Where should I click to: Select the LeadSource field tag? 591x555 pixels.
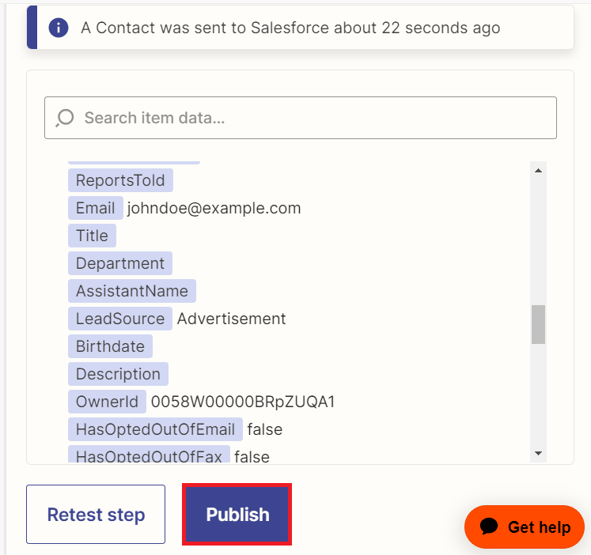tap(120, 319)
